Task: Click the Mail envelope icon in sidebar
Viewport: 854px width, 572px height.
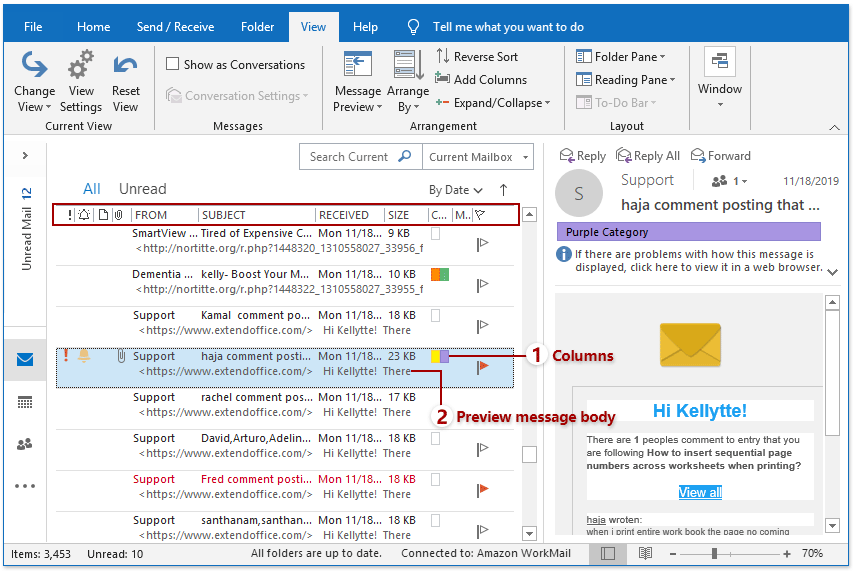Action: [x=25, y=360]
